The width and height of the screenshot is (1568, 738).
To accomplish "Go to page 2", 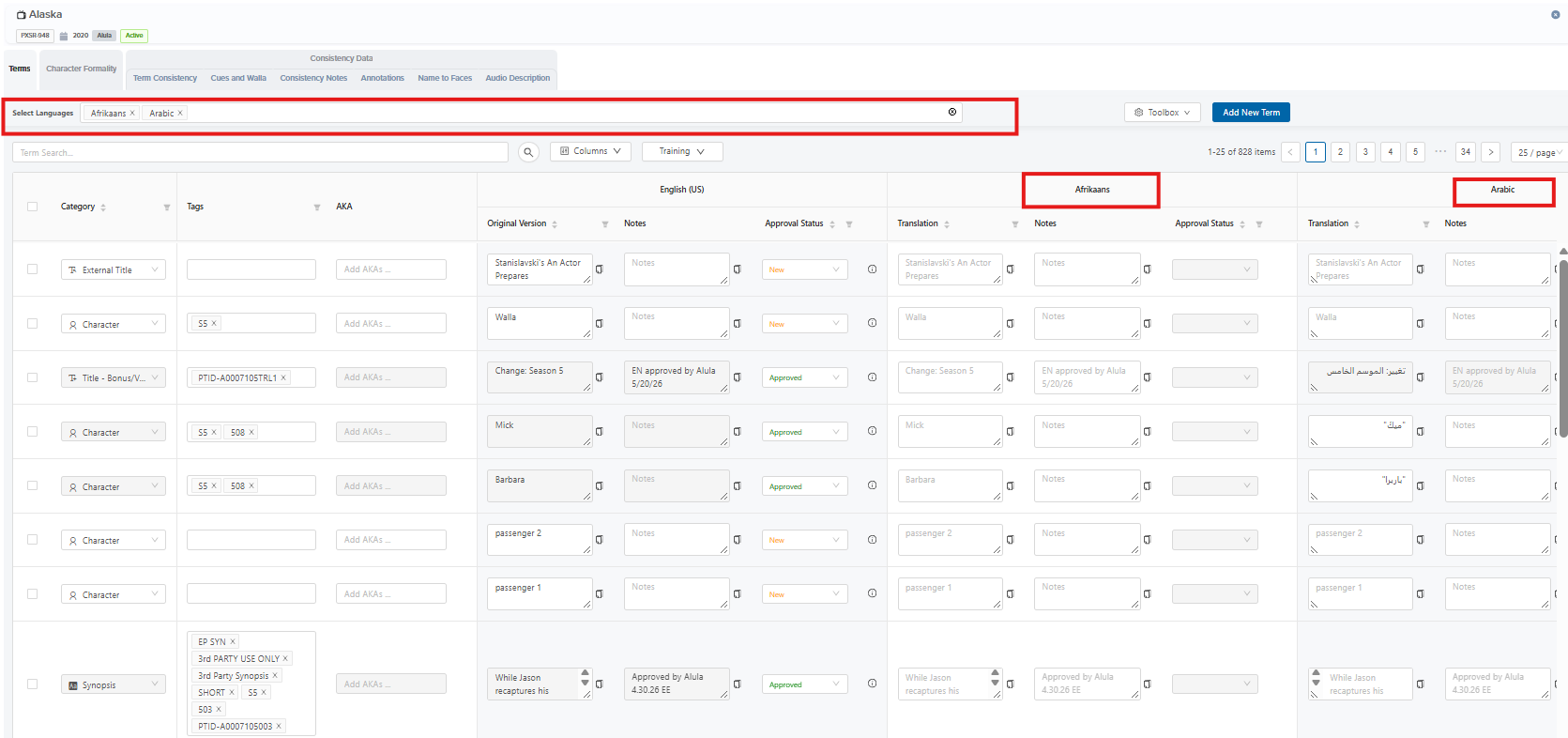I will tap(1340, 152).
